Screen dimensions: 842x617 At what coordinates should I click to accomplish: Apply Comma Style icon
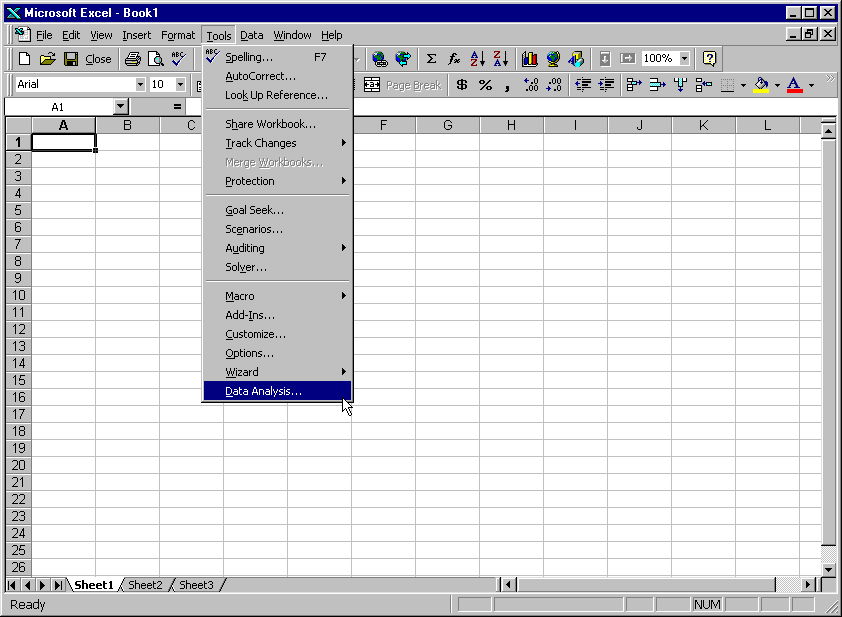pyautogui.click(x=507, y=85)
